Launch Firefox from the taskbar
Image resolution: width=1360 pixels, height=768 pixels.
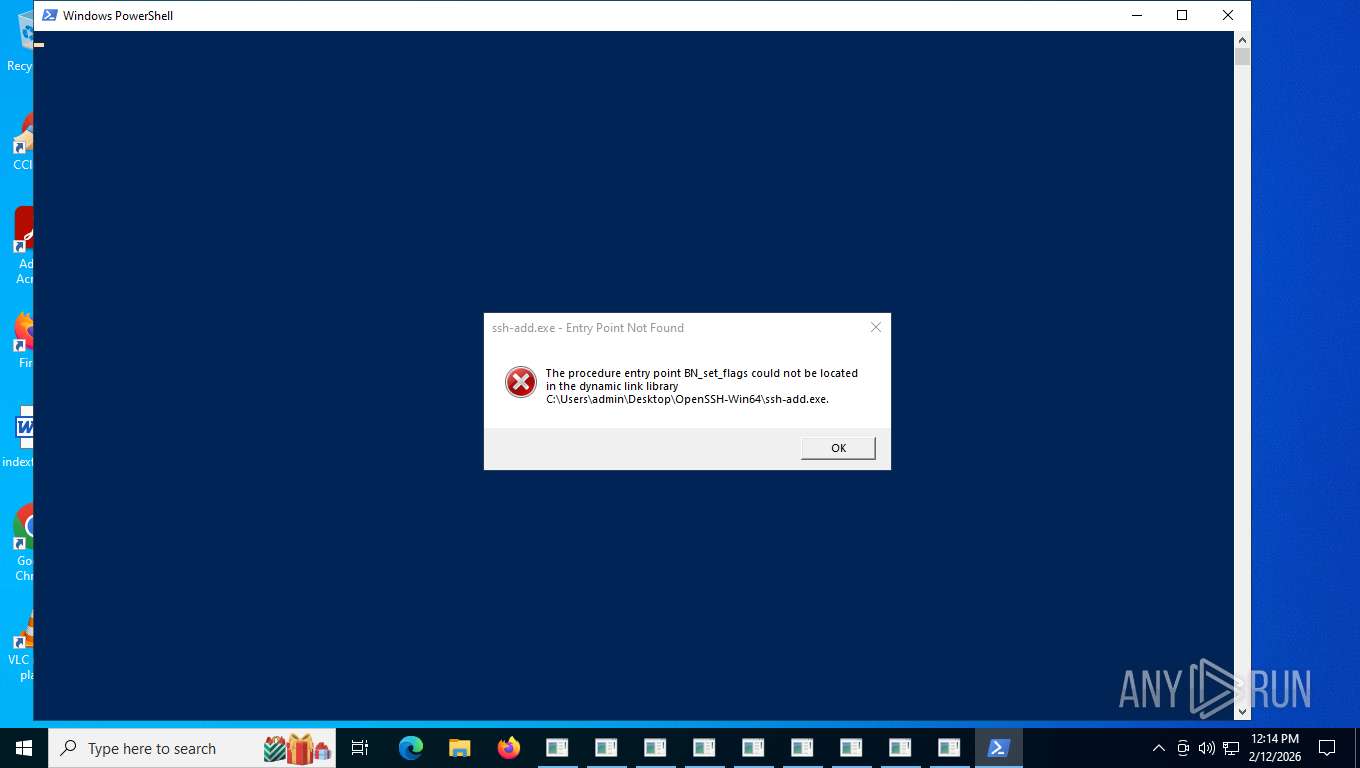[509, 748]
